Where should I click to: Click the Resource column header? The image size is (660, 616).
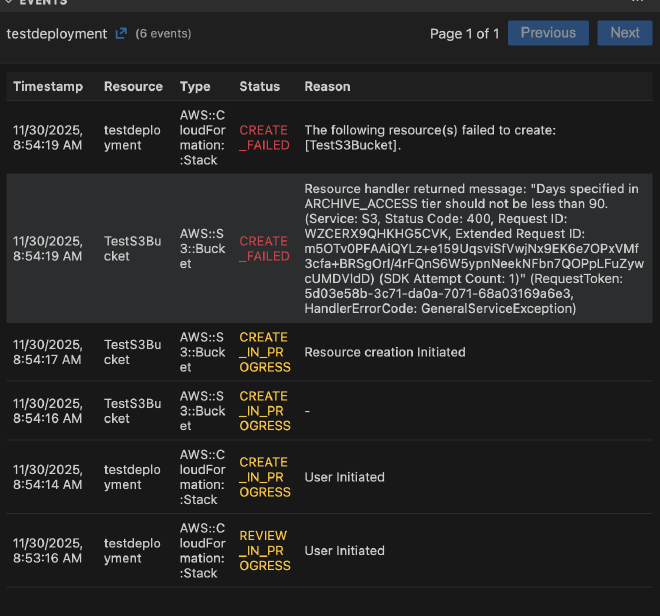coord(133,87)
